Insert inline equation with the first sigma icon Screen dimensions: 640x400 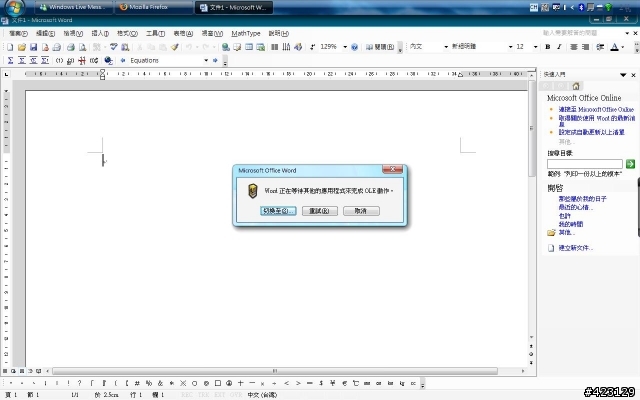pos(11,60)
